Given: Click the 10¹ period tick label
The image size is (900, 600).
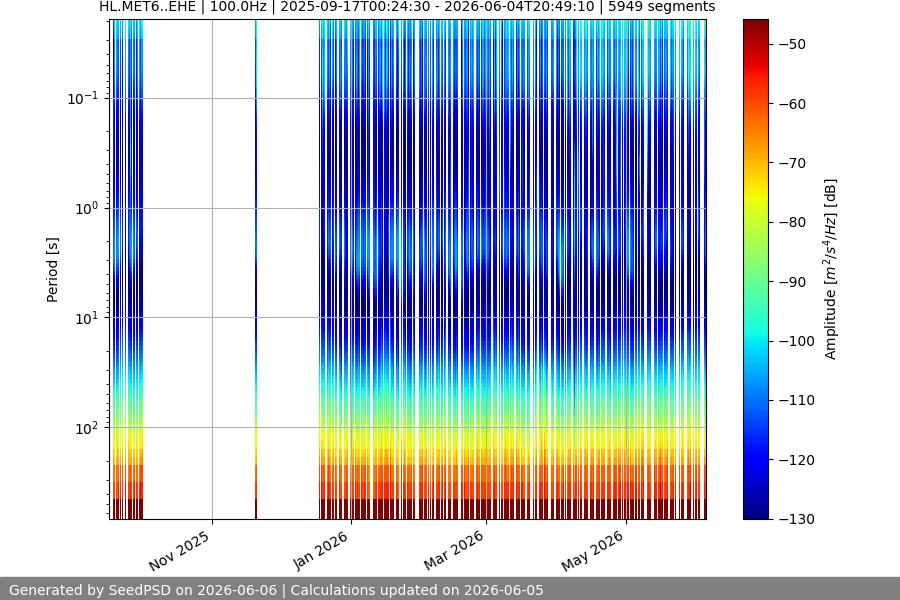Looking at the screenshot, I should [87, 318].
